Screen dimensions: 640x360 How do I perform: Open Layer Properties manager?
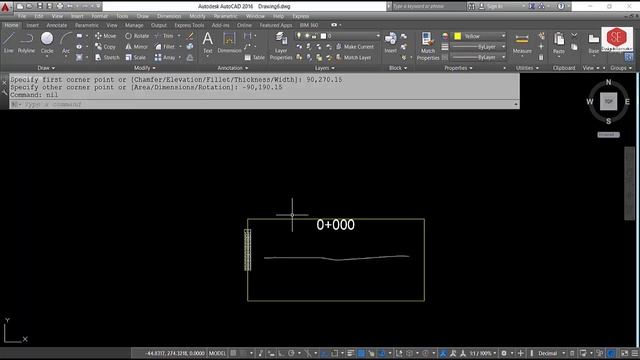point(281,46)
